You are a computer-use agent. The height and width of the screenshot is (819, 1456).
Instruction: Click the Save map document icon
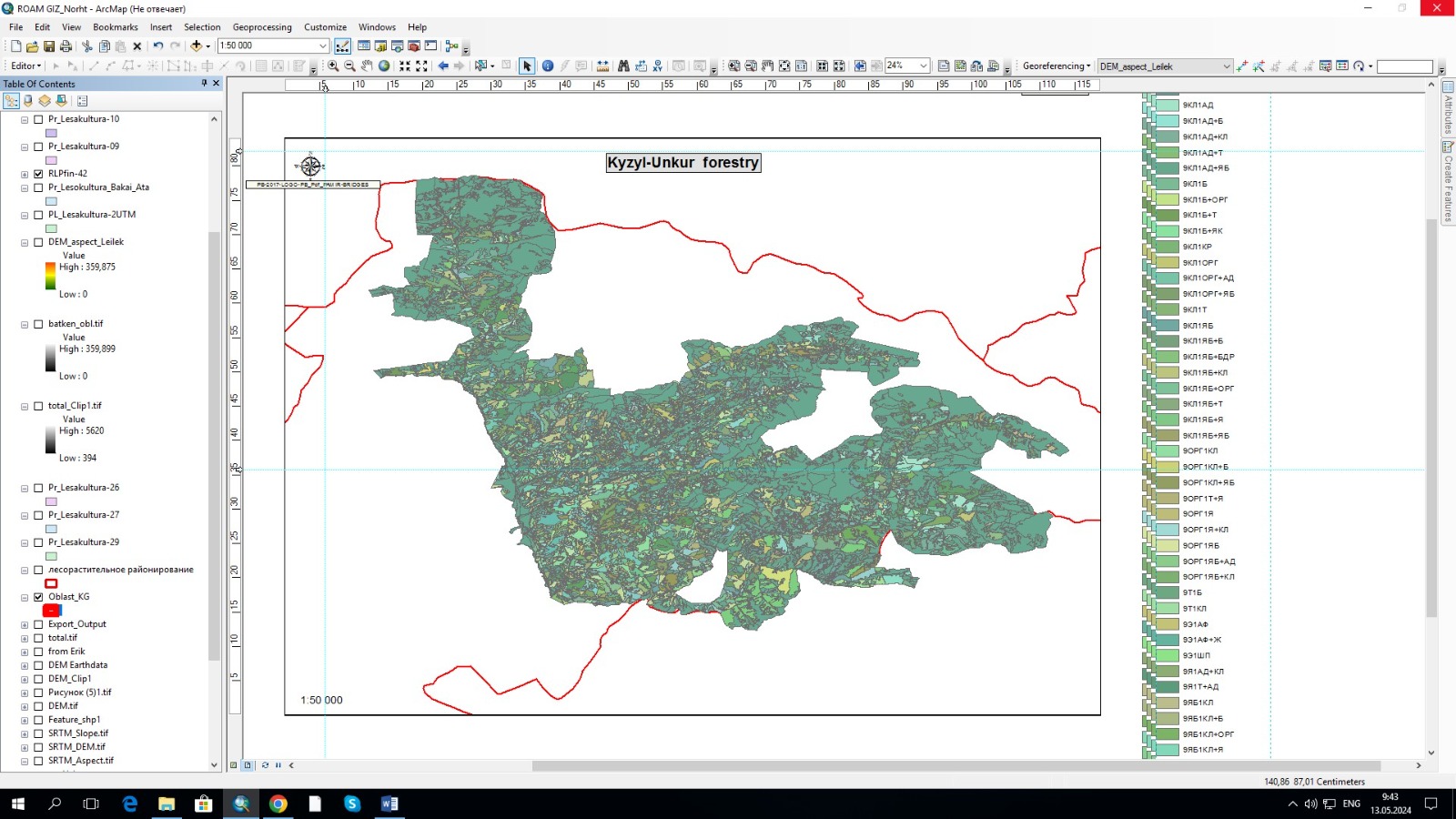tap(49, 45)
